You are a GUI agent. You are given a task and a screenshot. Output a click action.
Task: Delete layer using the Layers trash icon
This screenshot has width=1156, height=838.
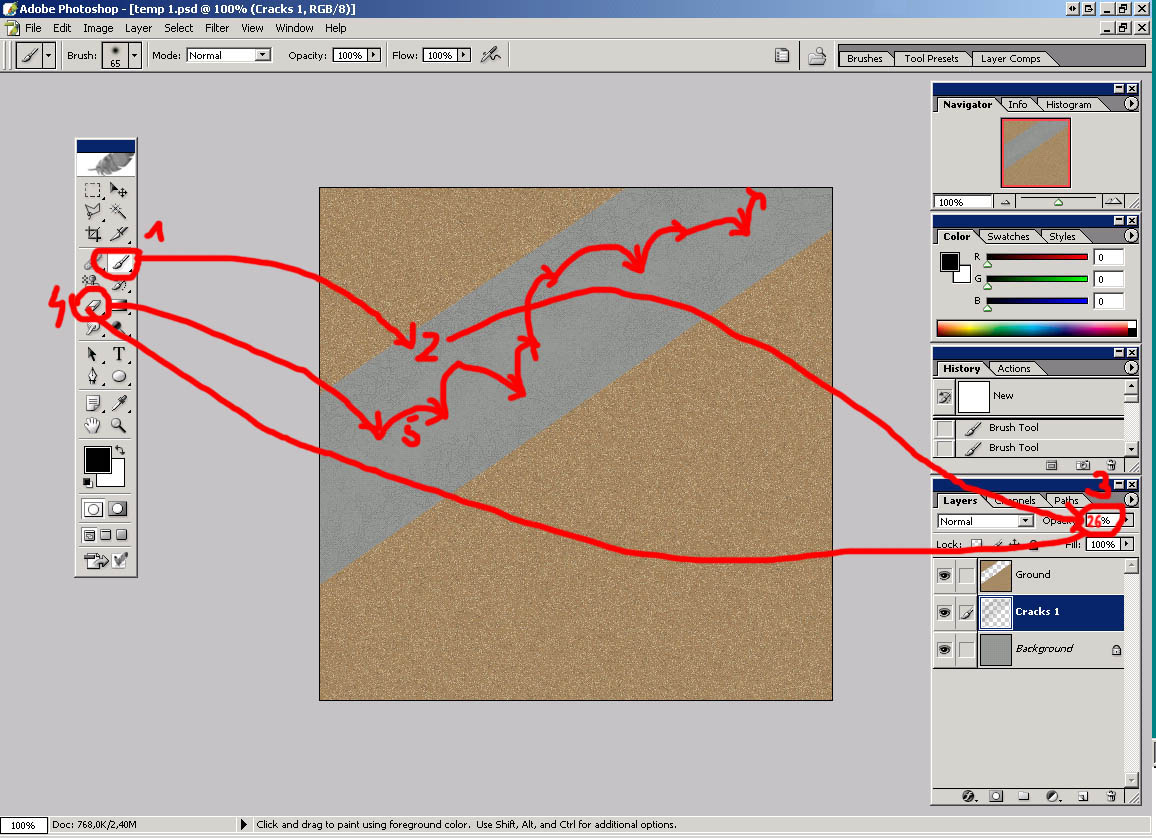click(x=1111, y=797)
